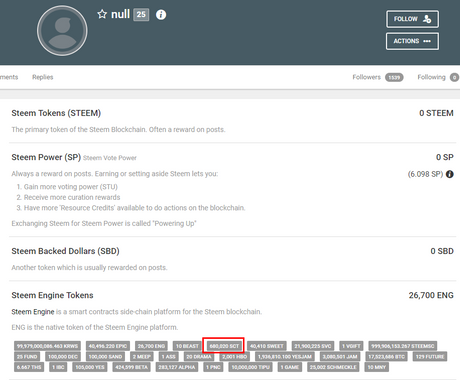Select the 6.667 THS token badge
The width and height of the screenshot is (460, 380).
pos(29,367)
